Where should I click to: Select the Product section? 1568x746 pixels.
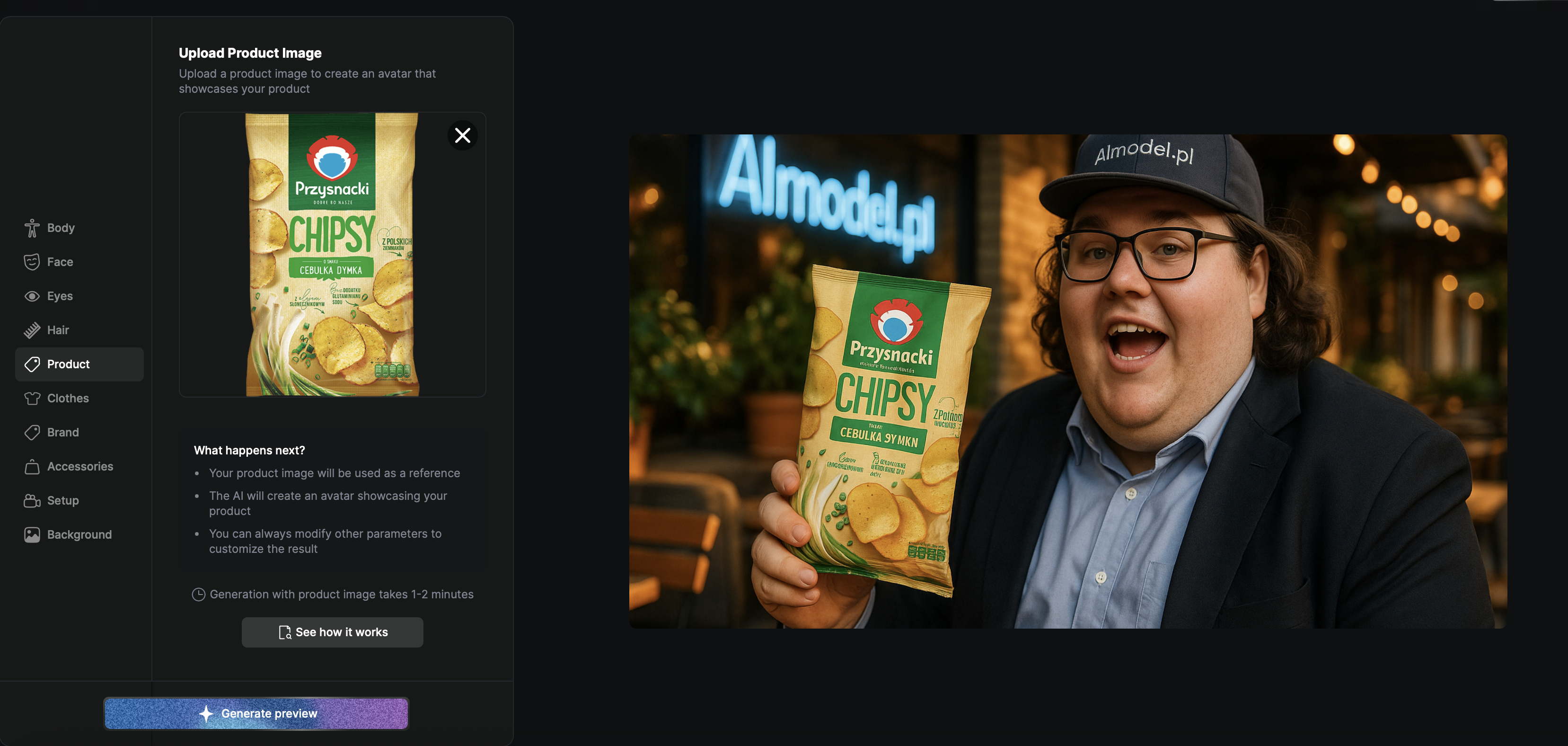[x=79, y=364]
